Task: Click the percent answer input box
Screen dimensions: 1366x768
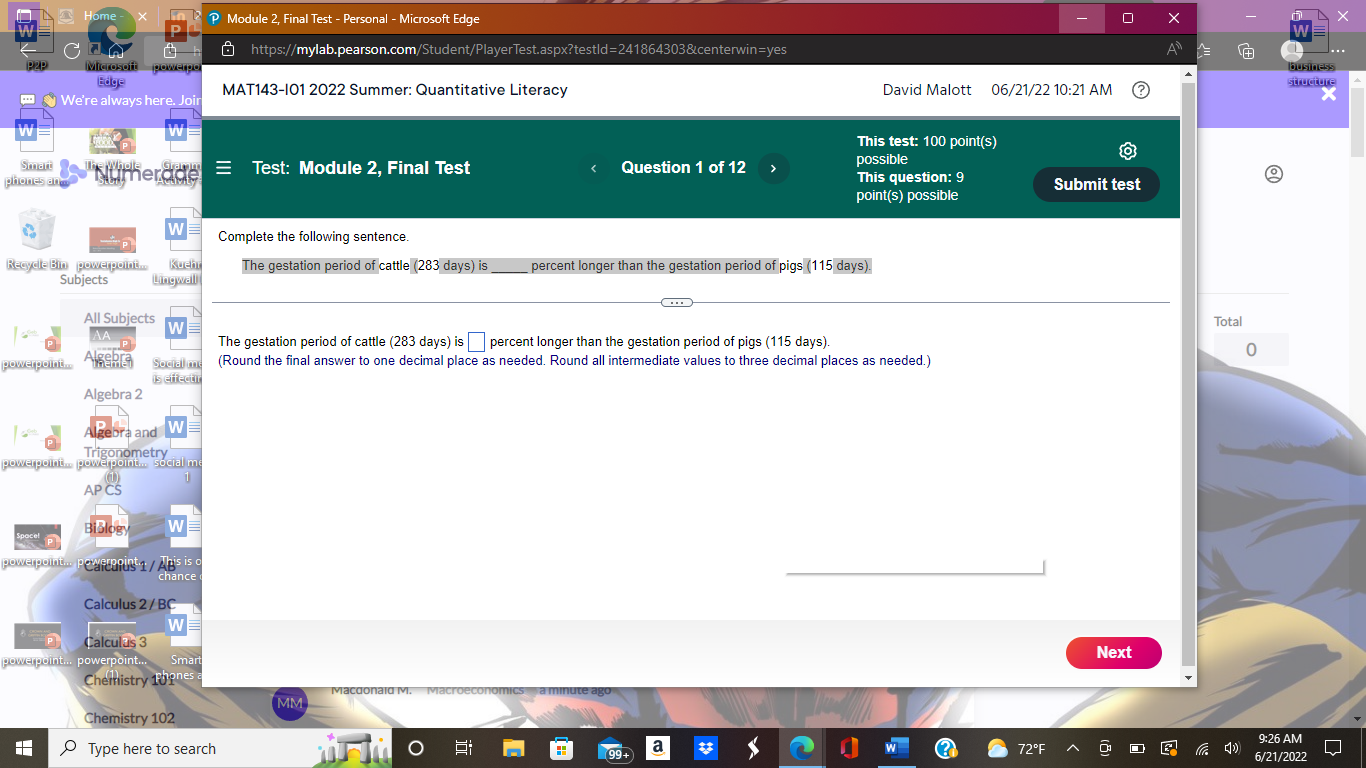Action: tap(477, 342)
